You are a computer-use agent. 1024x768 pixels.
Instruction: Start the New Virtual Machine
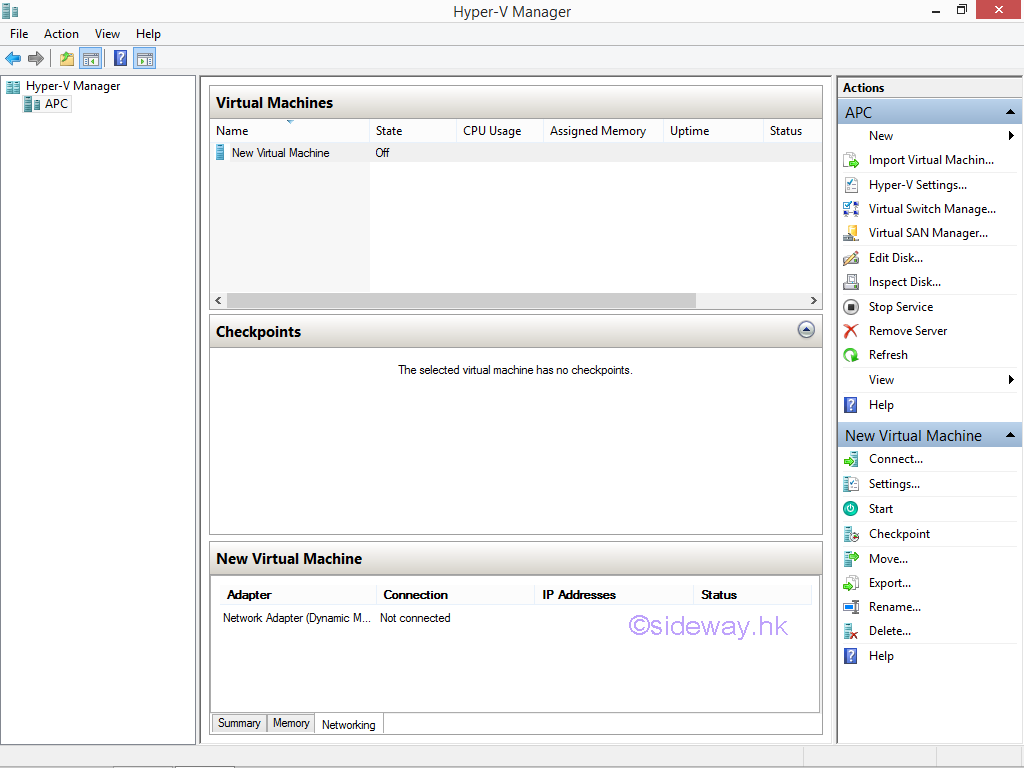tap(880, 509)
